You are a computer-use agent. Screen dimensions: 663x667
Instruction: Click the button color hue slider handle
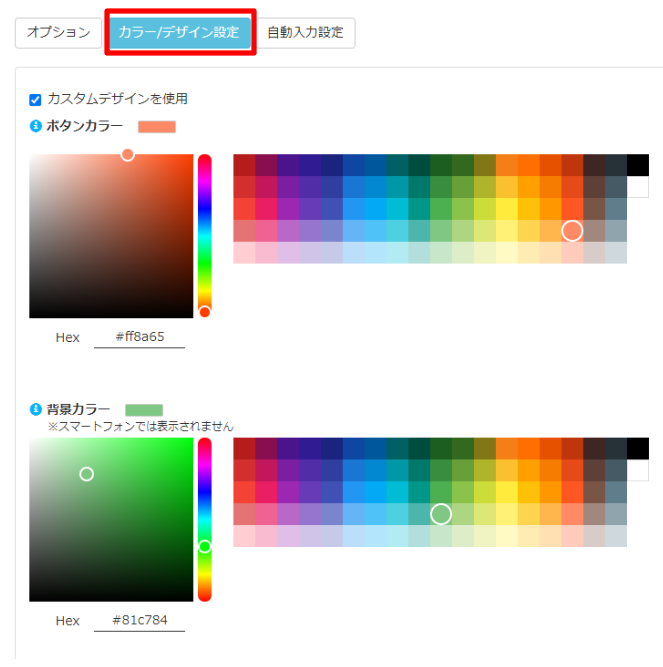(205, 312)
